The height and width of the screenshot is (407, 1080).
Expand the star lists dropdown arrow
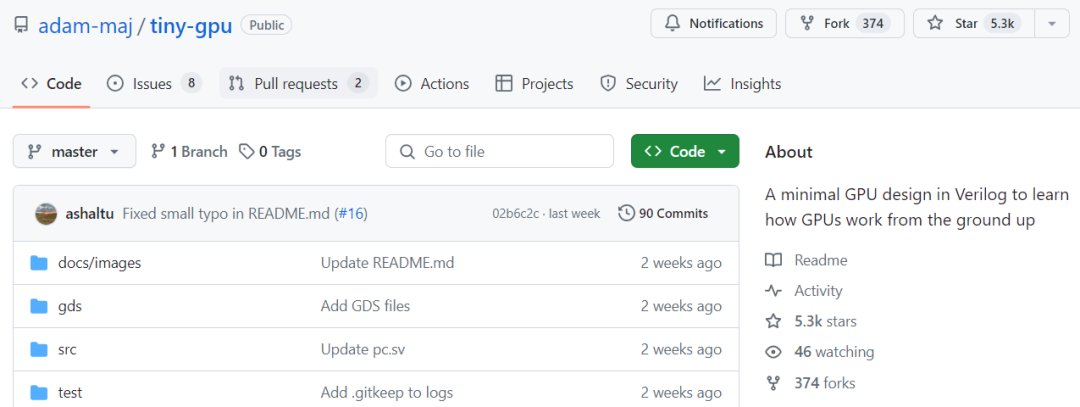(1051, 24)
